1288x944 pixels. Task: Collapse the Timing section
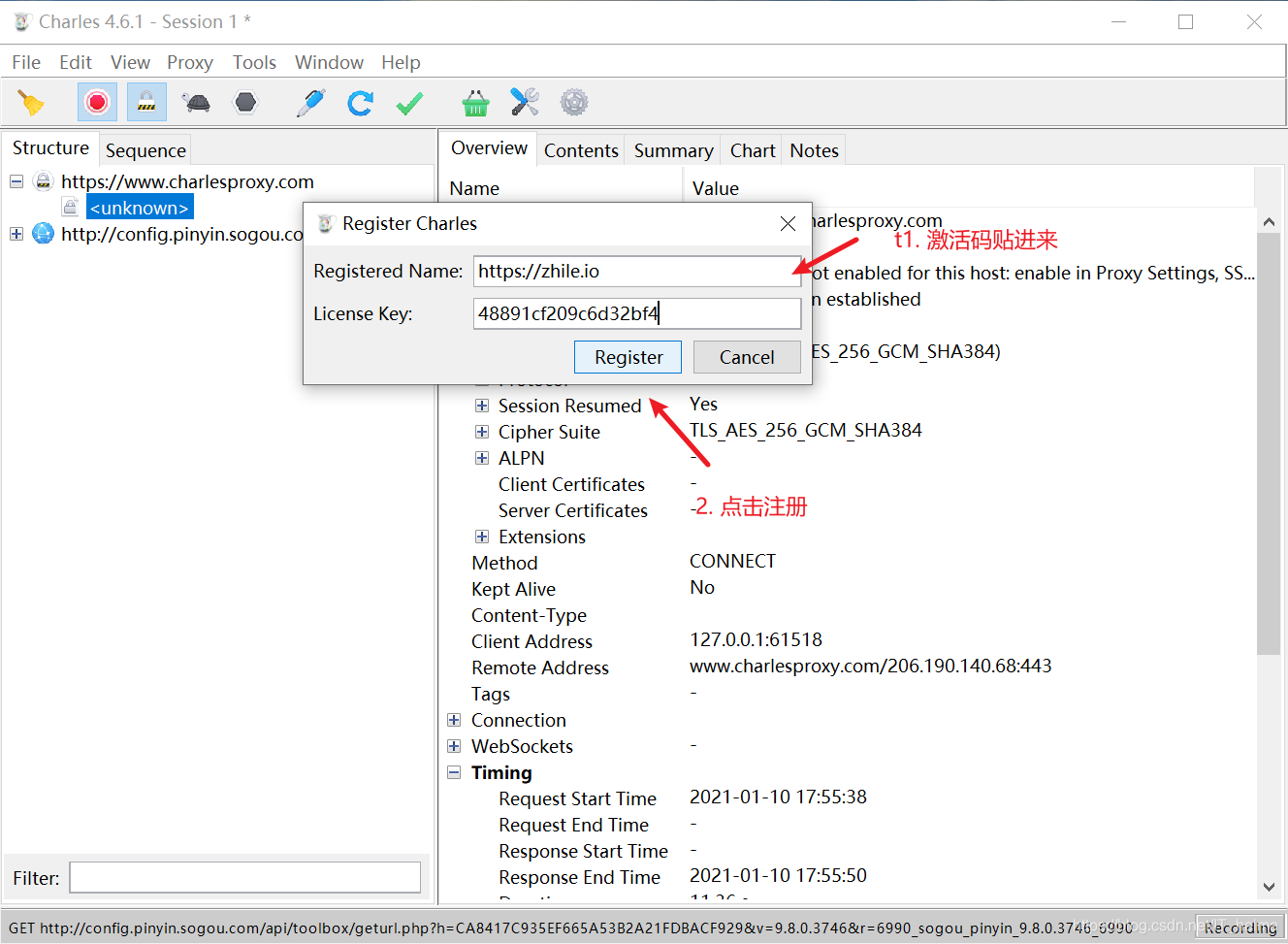coord(454,772)
